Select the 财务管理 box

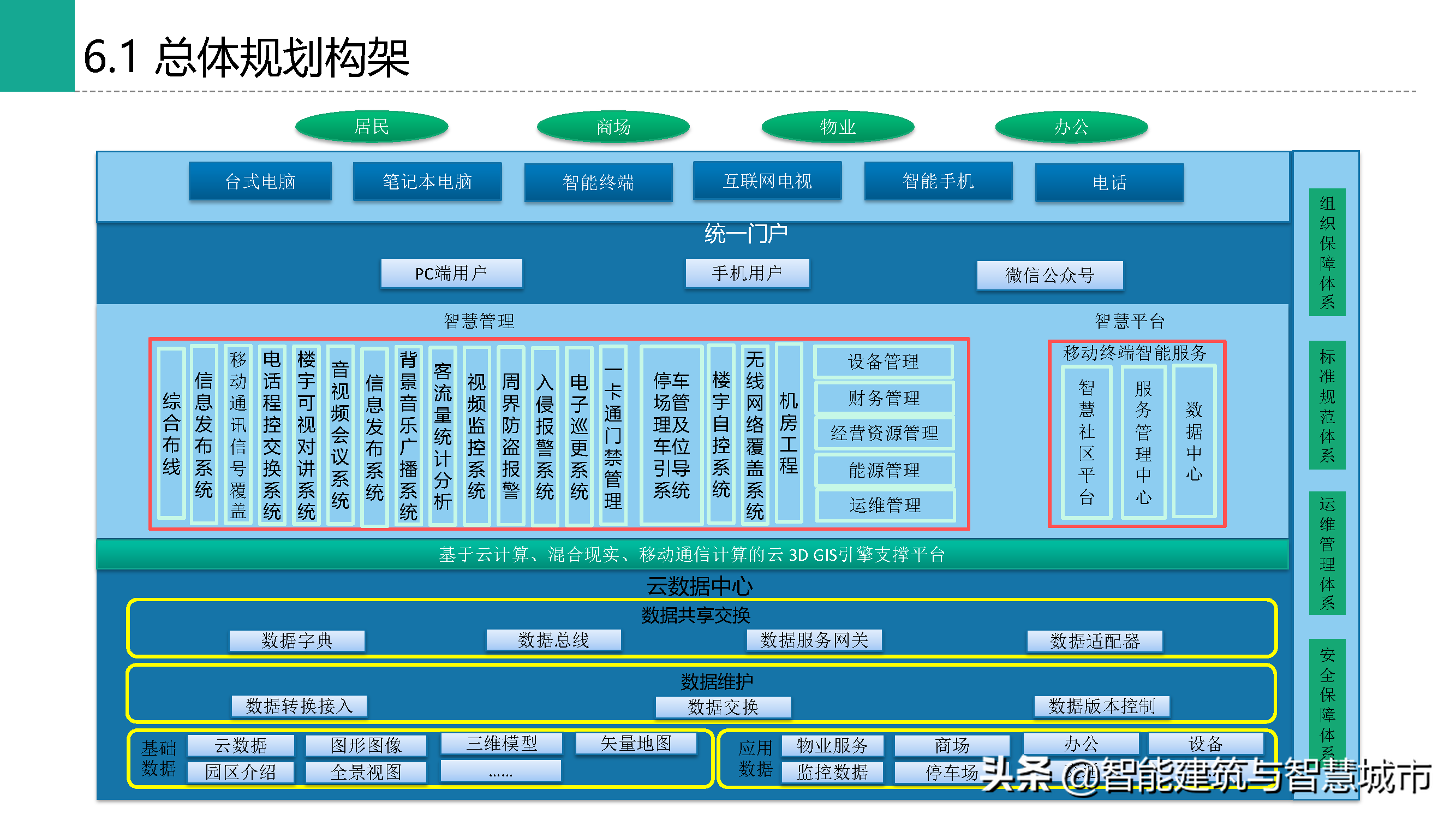click(x=884, y=397)
